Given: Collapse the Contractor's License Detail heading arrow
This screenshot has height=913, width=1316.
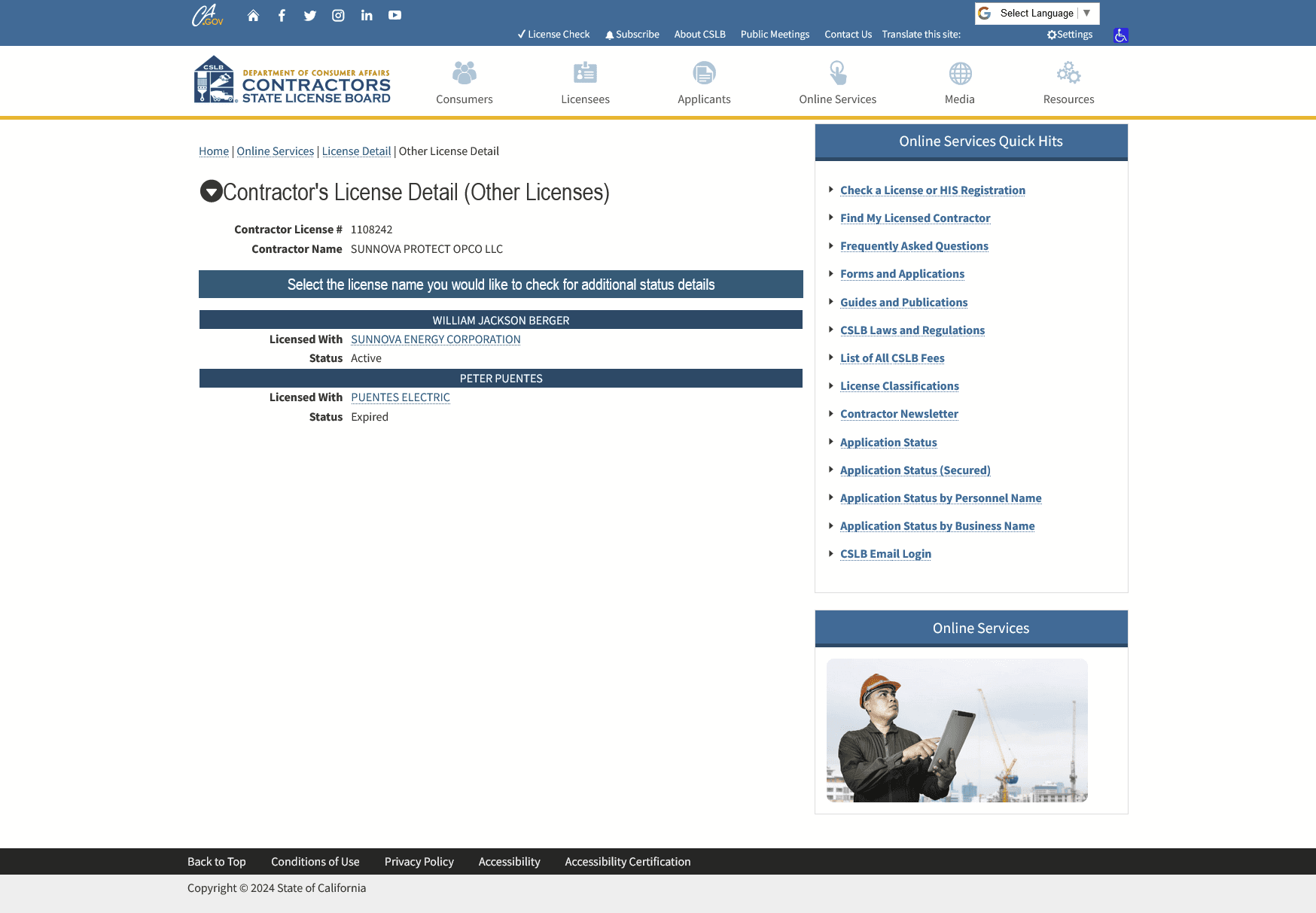Looking at the screenshot, I should 211,191.
